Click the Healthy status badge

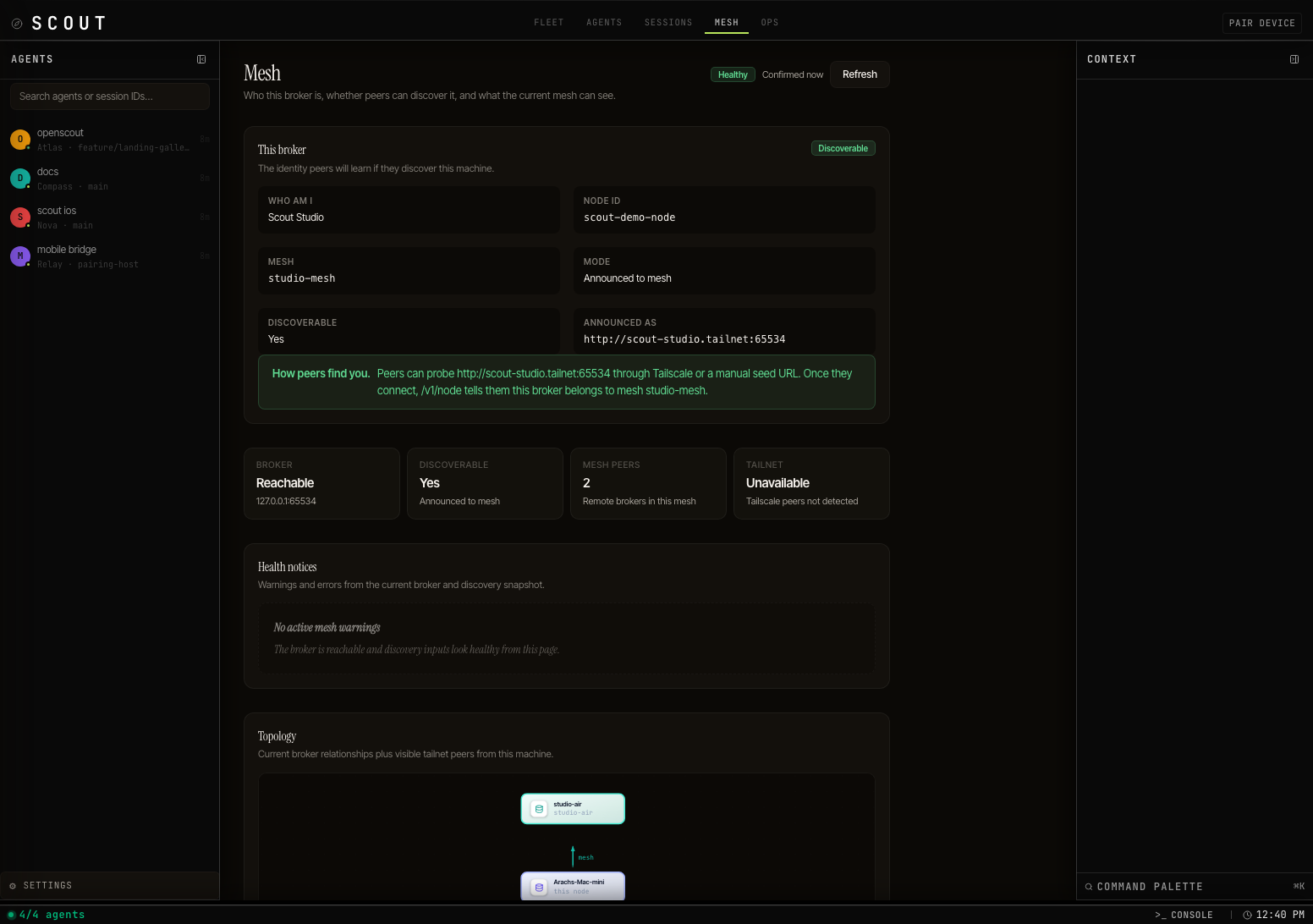pyautogui.click(x=733, y=74)
